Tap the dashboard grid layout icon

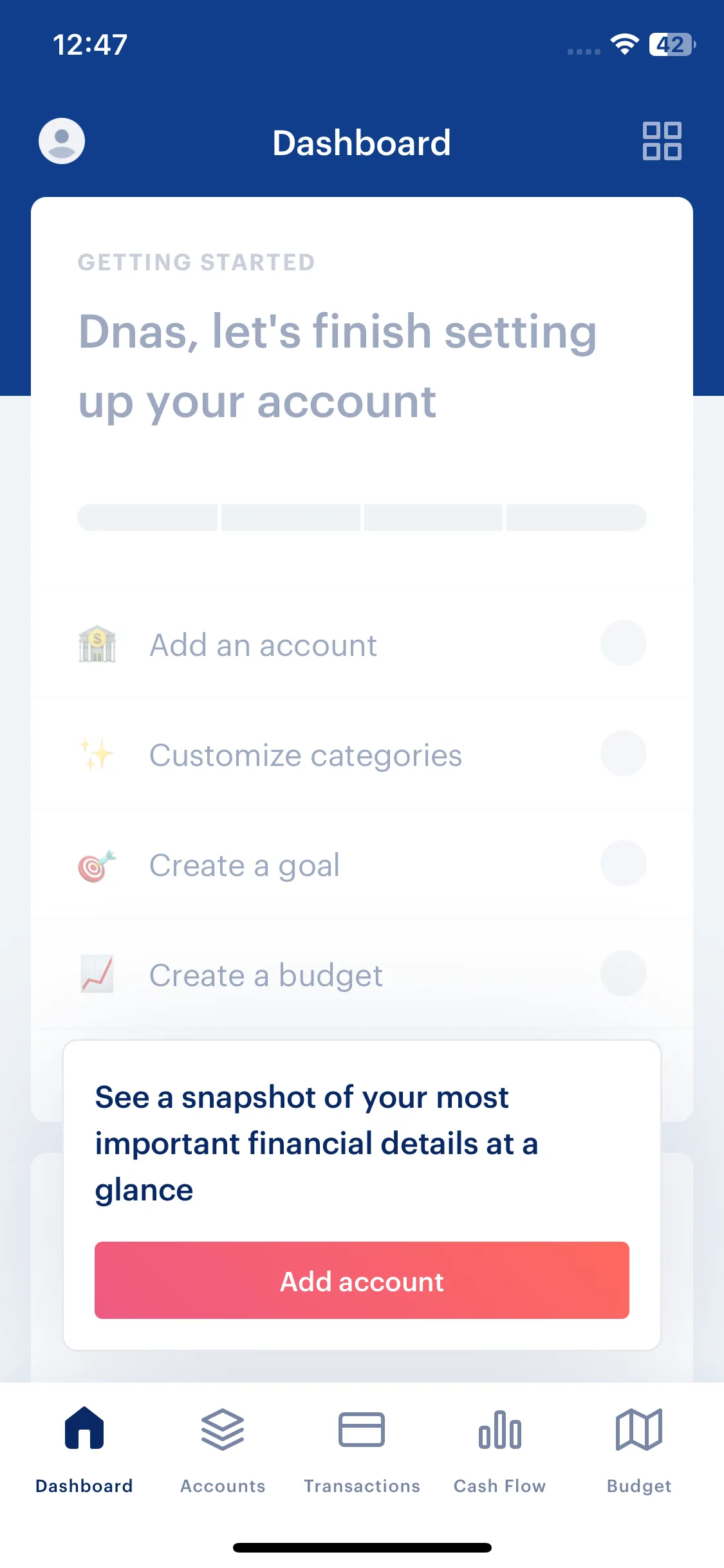662,141
